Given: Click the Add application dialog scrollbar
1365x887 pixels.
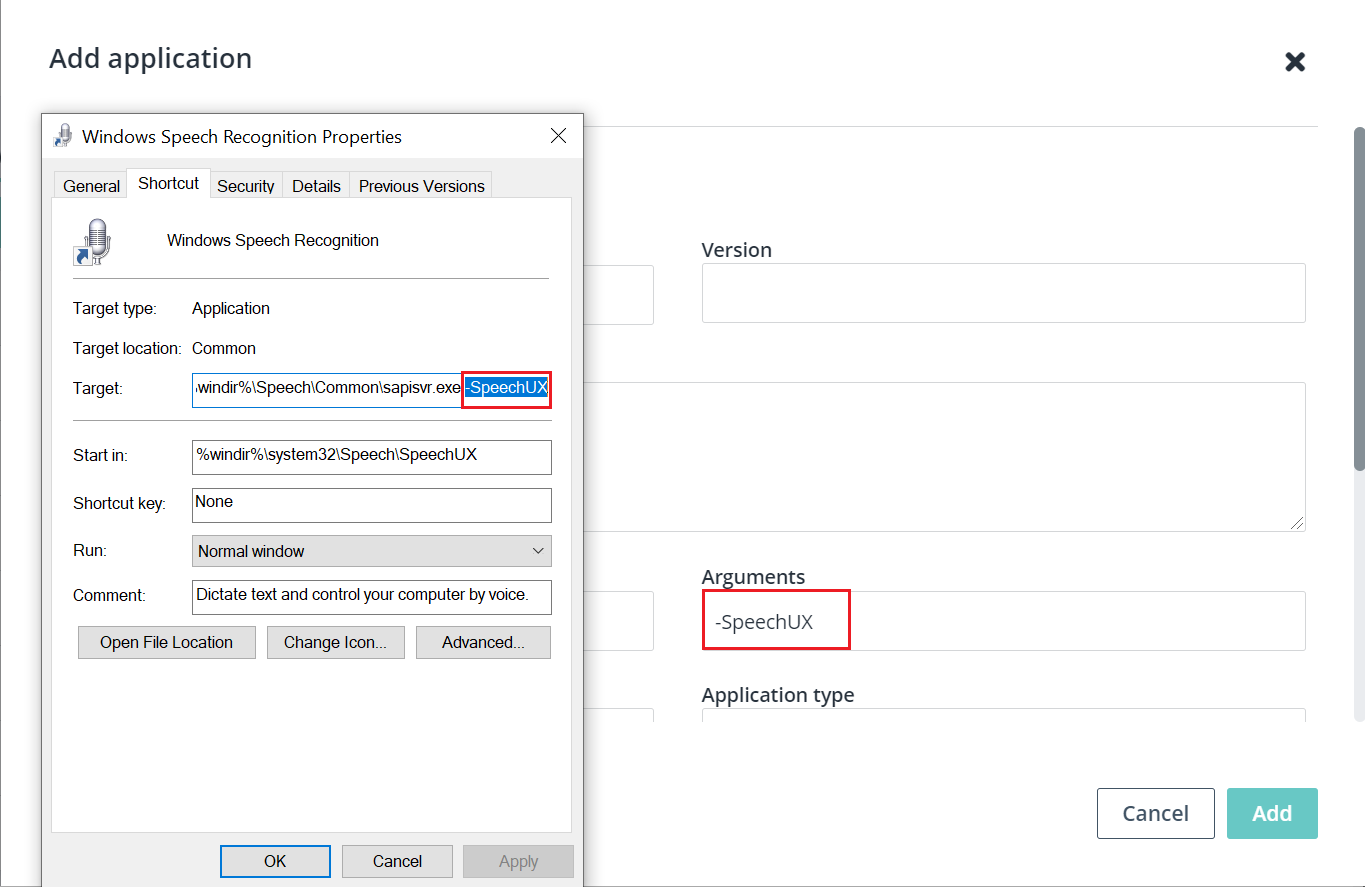Looking at the screenshot, I should (x=1359, y=297).
